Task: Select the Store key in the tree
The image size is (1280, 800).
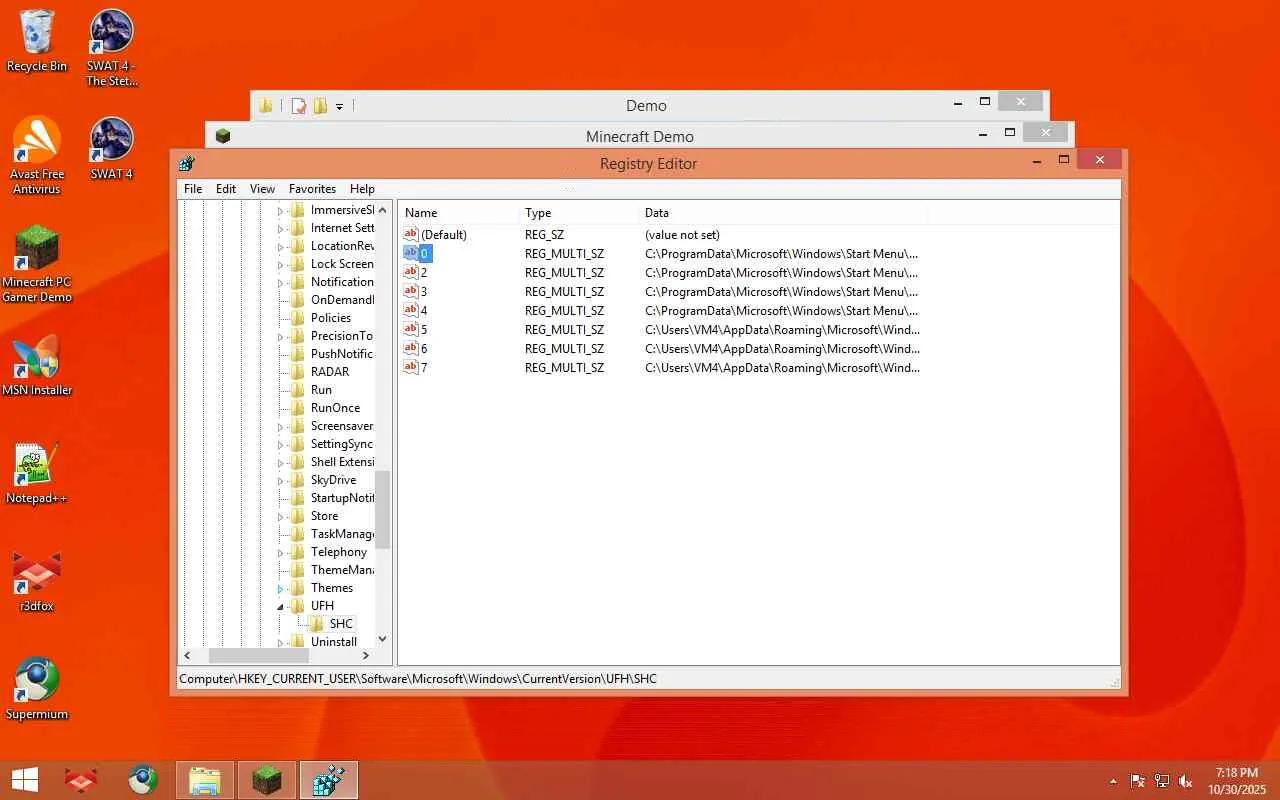Action: pyautogui.click(x=324, y=516)
